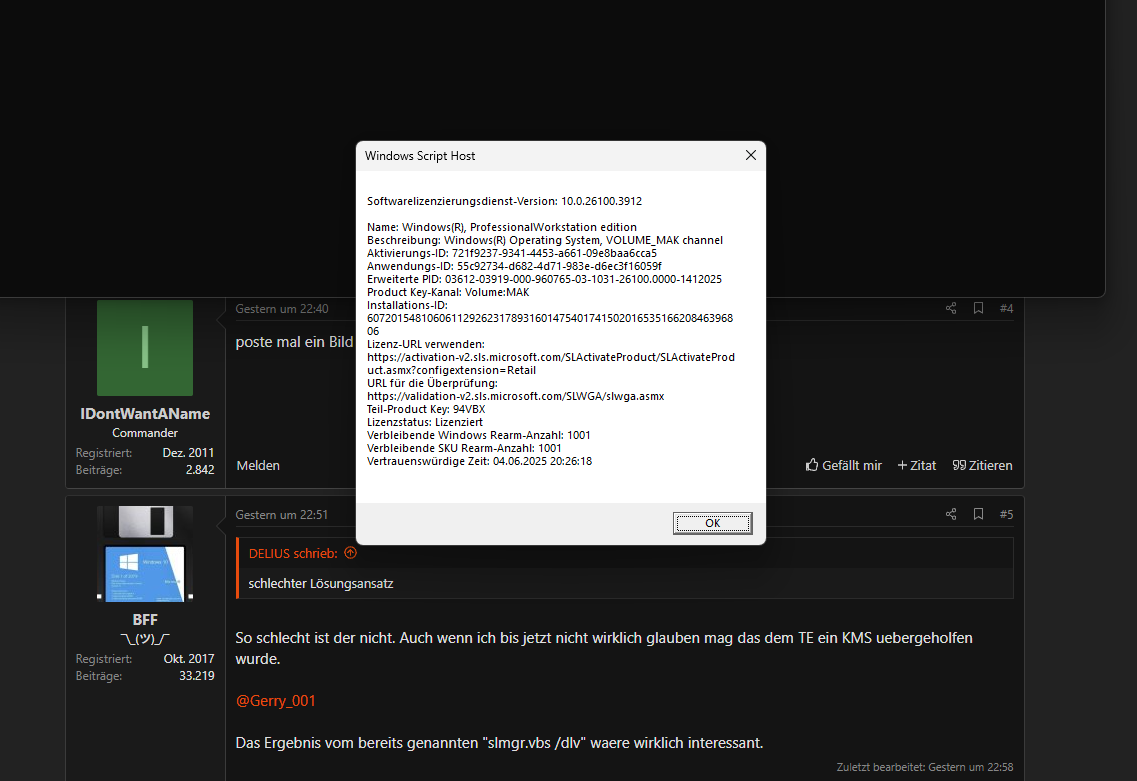
Task: Select Vertrauenswürdige Zeit line
Action: pos(479,461)
